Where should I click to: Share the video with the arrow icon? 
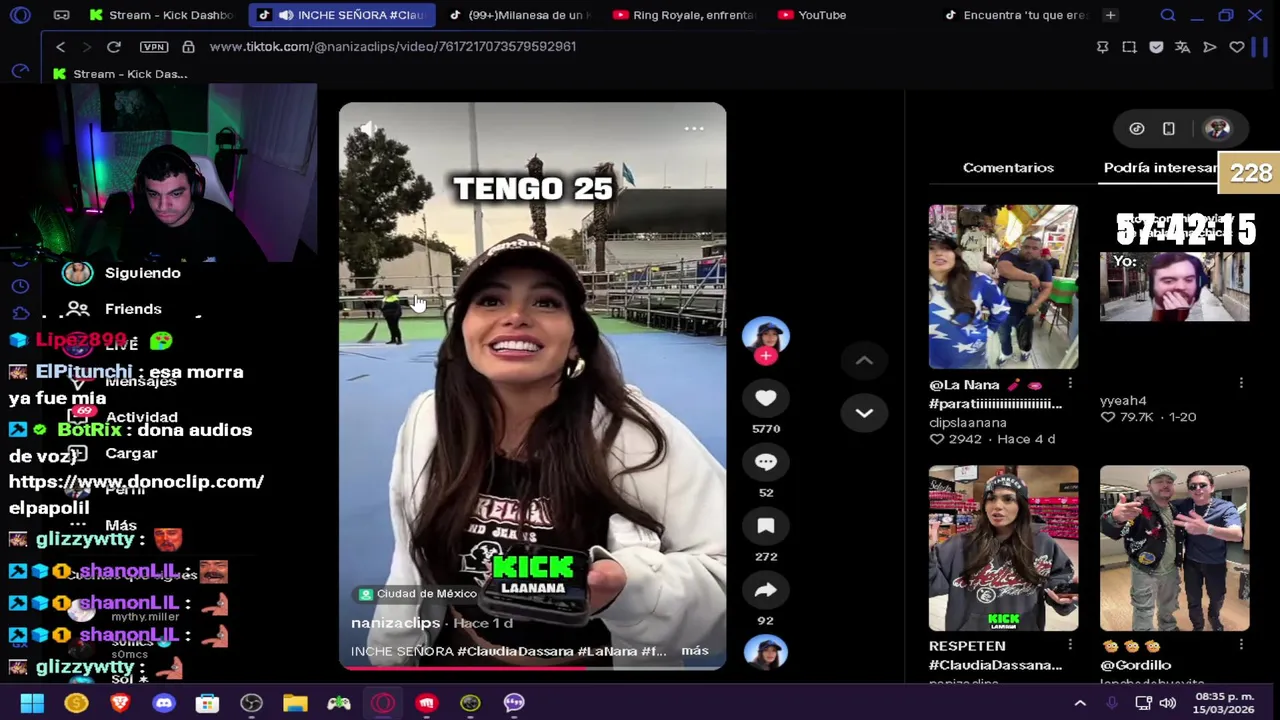click(x=766, y=590)
